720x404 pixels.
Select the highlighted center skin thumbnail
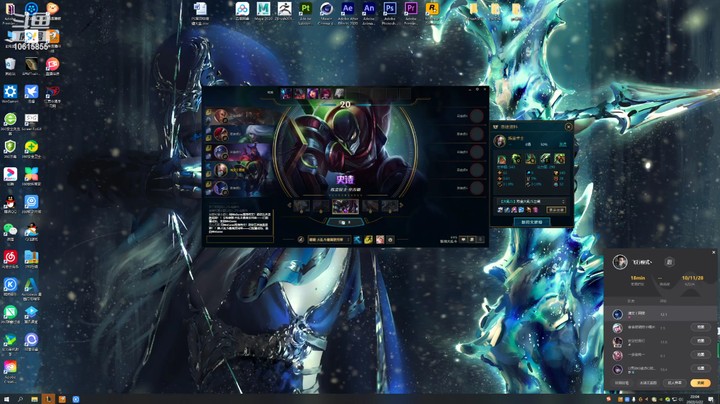tap(345, 206)
